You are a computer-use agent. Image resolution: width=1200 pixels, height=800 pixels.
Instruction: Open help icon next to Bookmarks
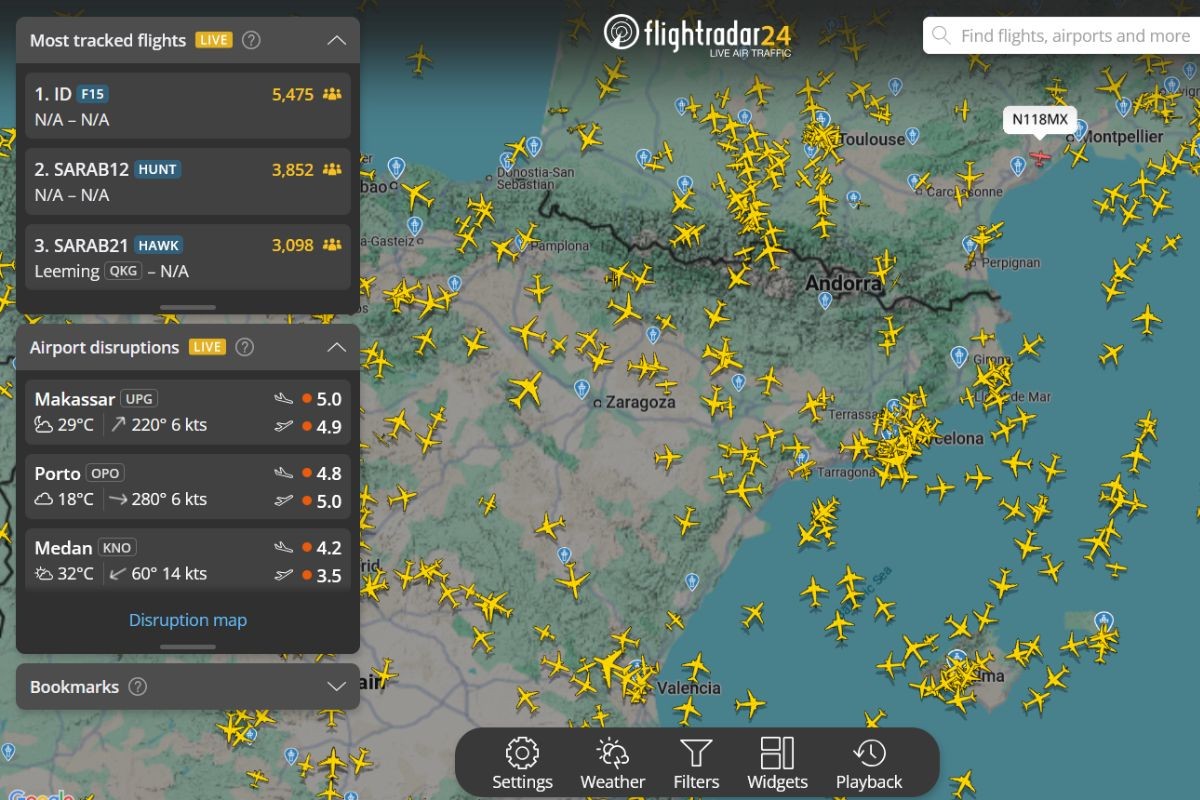[138, 687]
